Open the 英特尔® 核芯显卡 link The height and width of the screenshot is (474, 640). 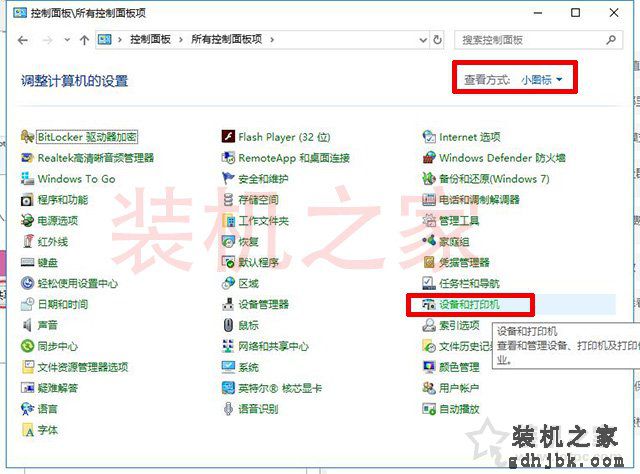[280, 387]
